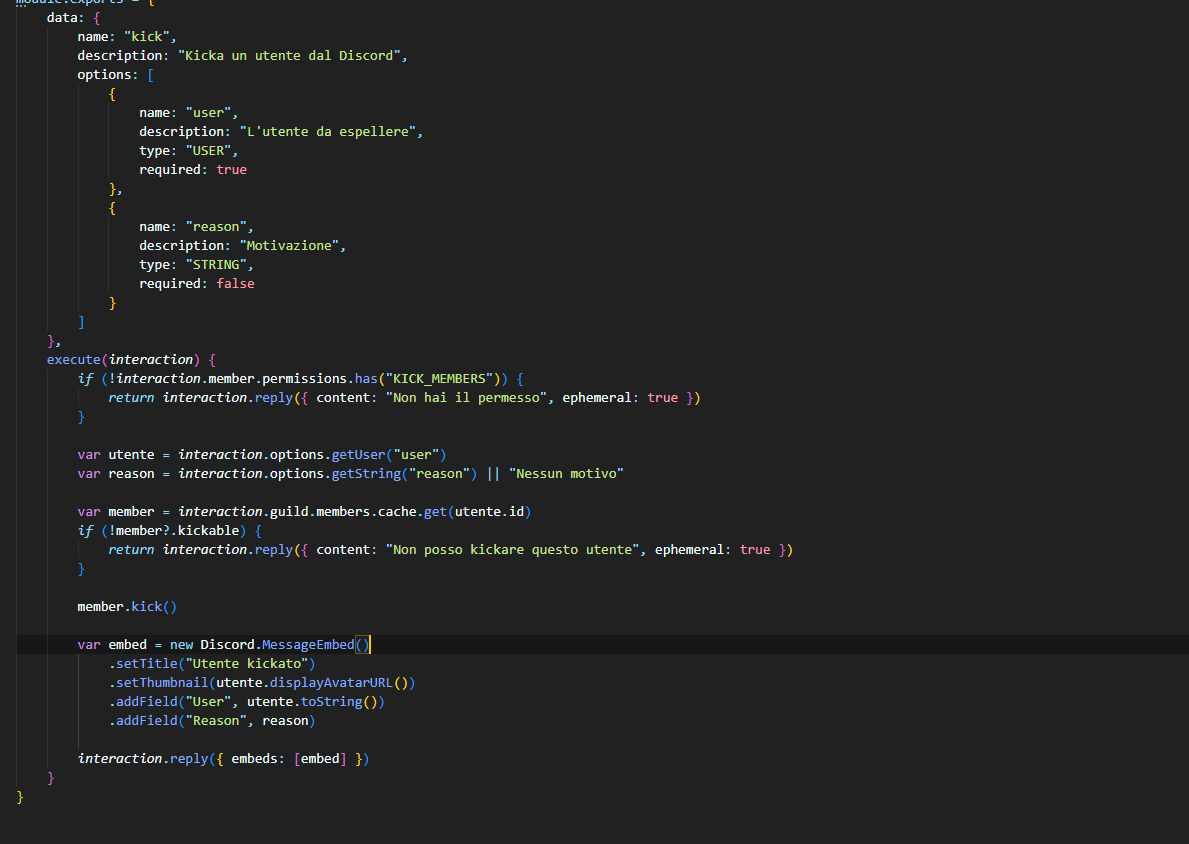Viewport: 1189px width, 844px height.
Task: Click the type value "USER"
Action: click(209, 150)
